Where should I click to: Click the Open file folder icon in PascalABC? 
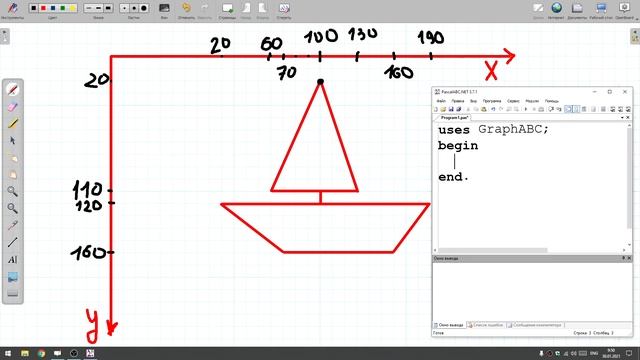[443, 109]
